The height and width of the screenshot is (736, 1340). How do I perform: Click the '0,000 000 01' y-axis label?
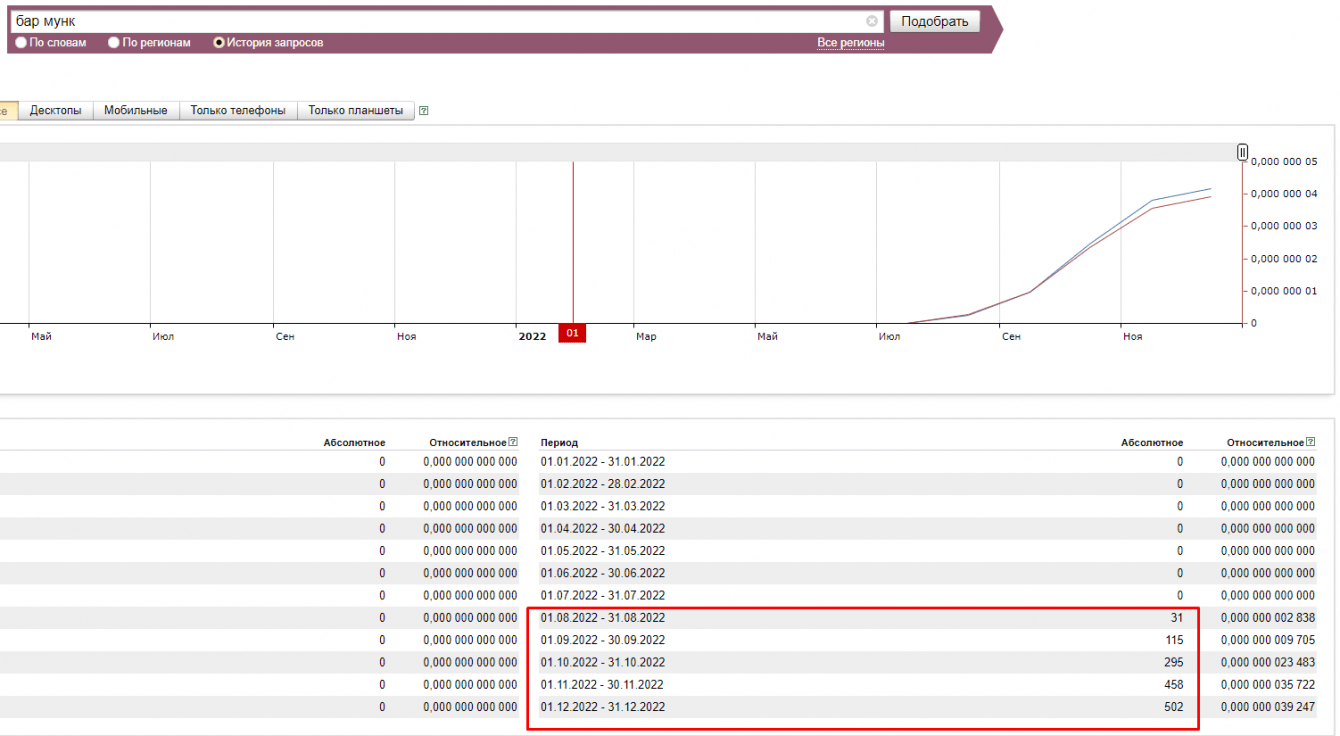point(1284,291)
